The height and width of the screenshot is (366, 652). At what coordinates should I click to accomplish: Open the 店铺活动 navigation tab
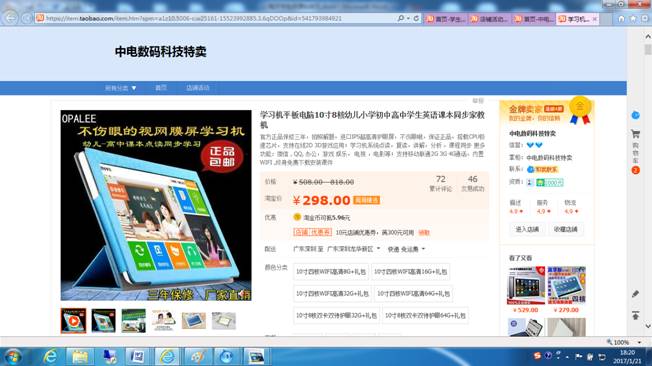198,88
